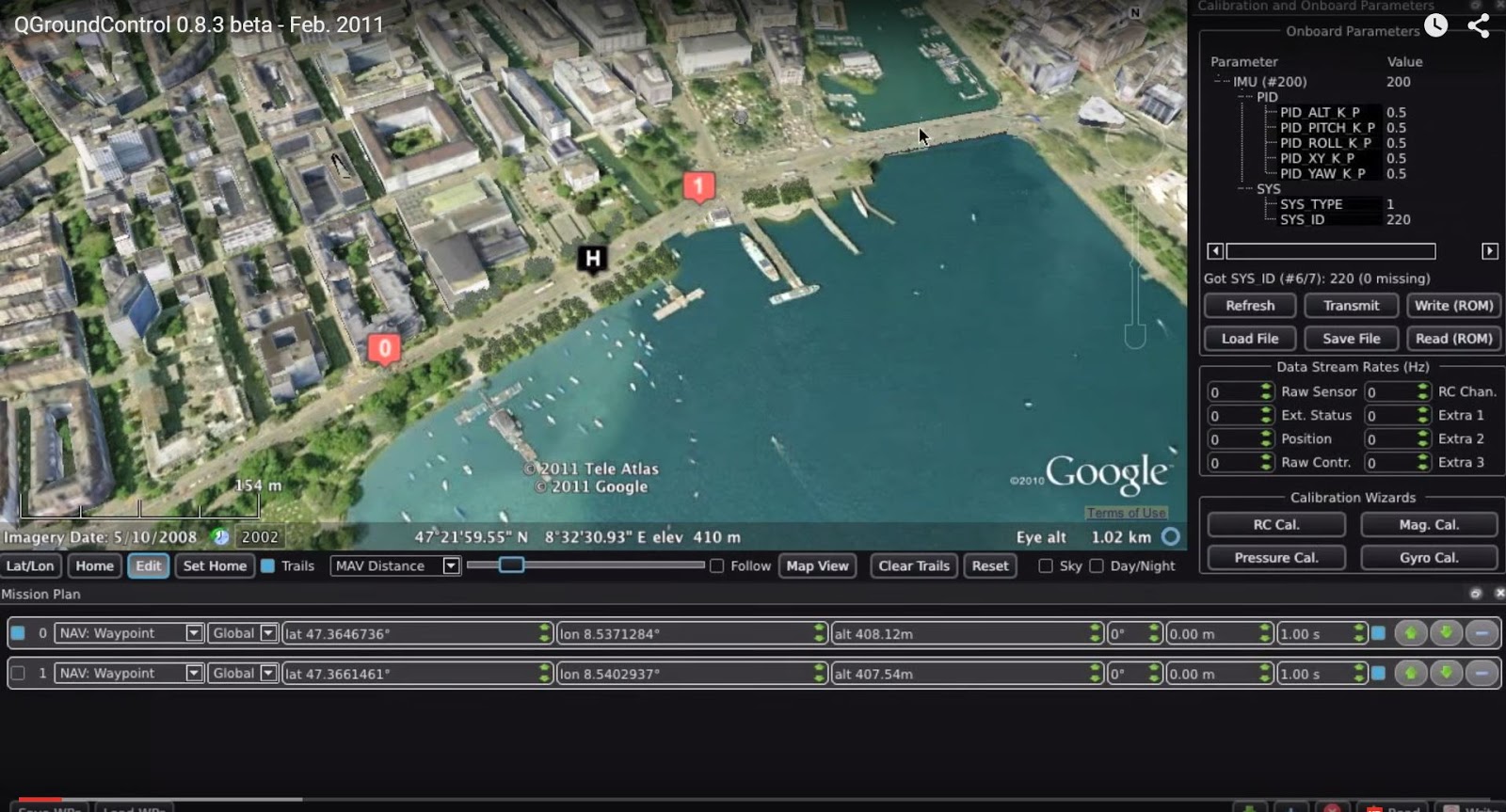Move waypoint 1 down with the green arrow

pyautogui.click(x=1446, y=673)
